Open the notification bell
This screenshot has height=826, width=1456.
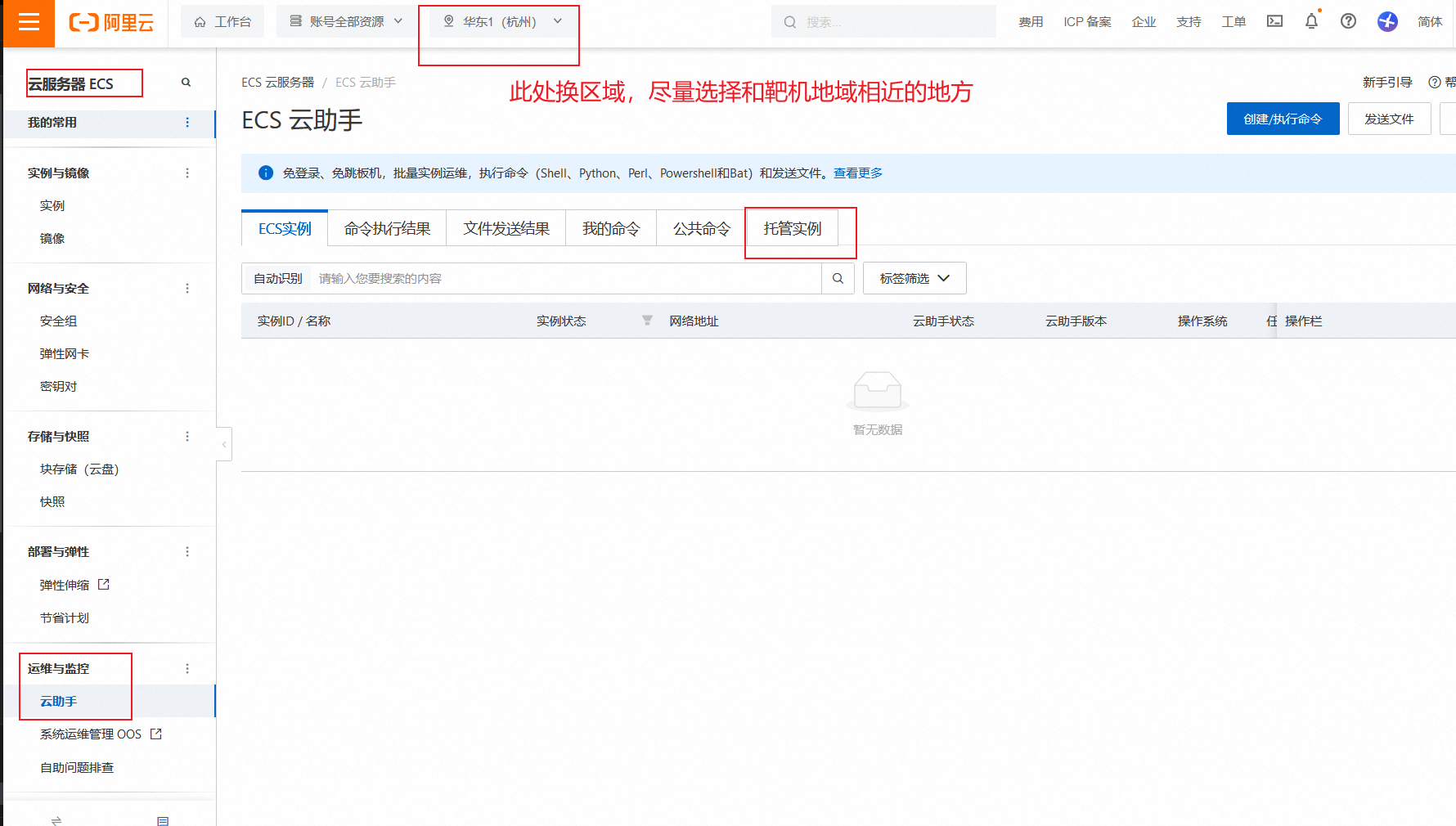1311,21
